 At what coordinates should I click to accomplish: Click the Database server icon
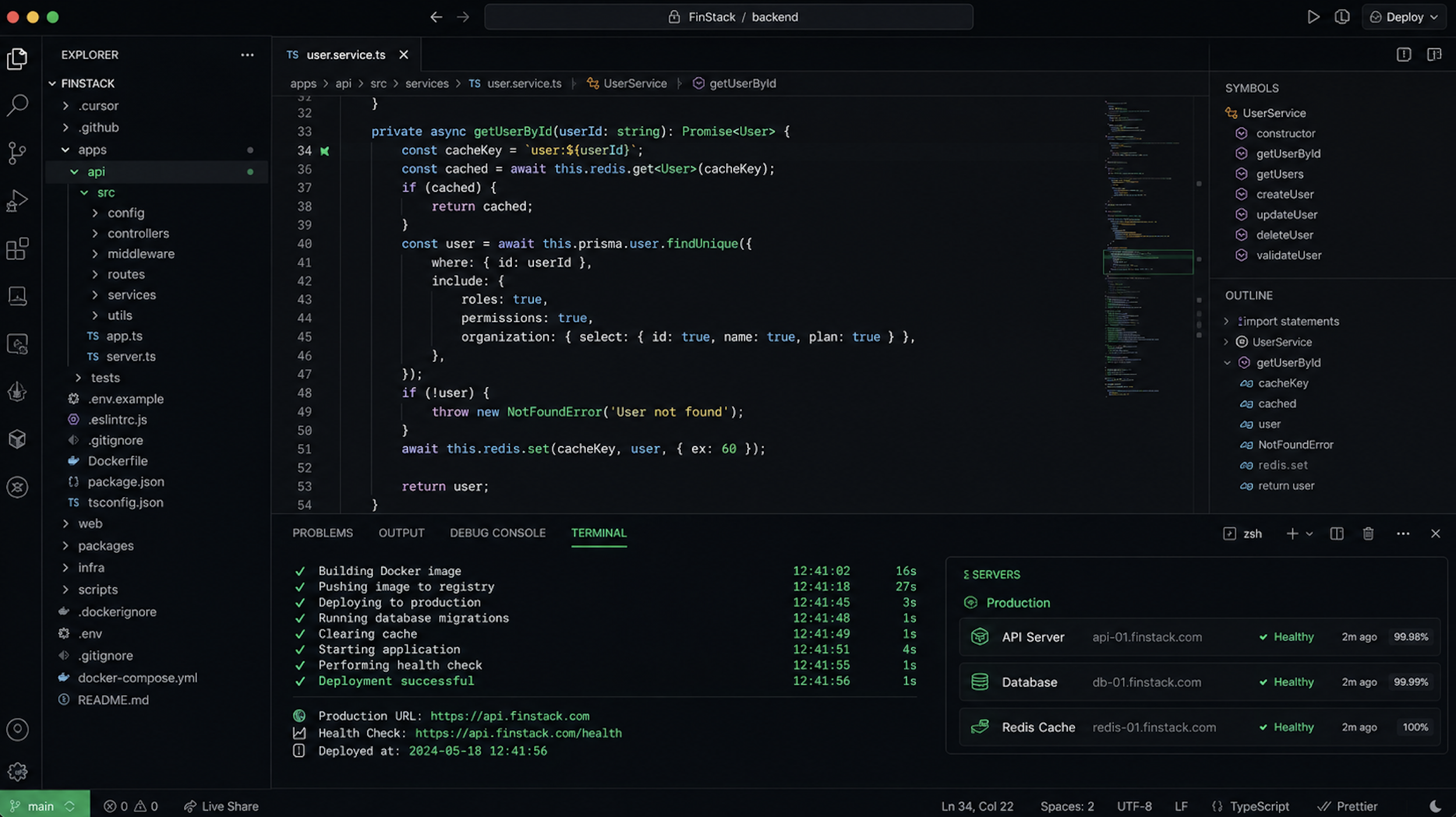[980, 682]
